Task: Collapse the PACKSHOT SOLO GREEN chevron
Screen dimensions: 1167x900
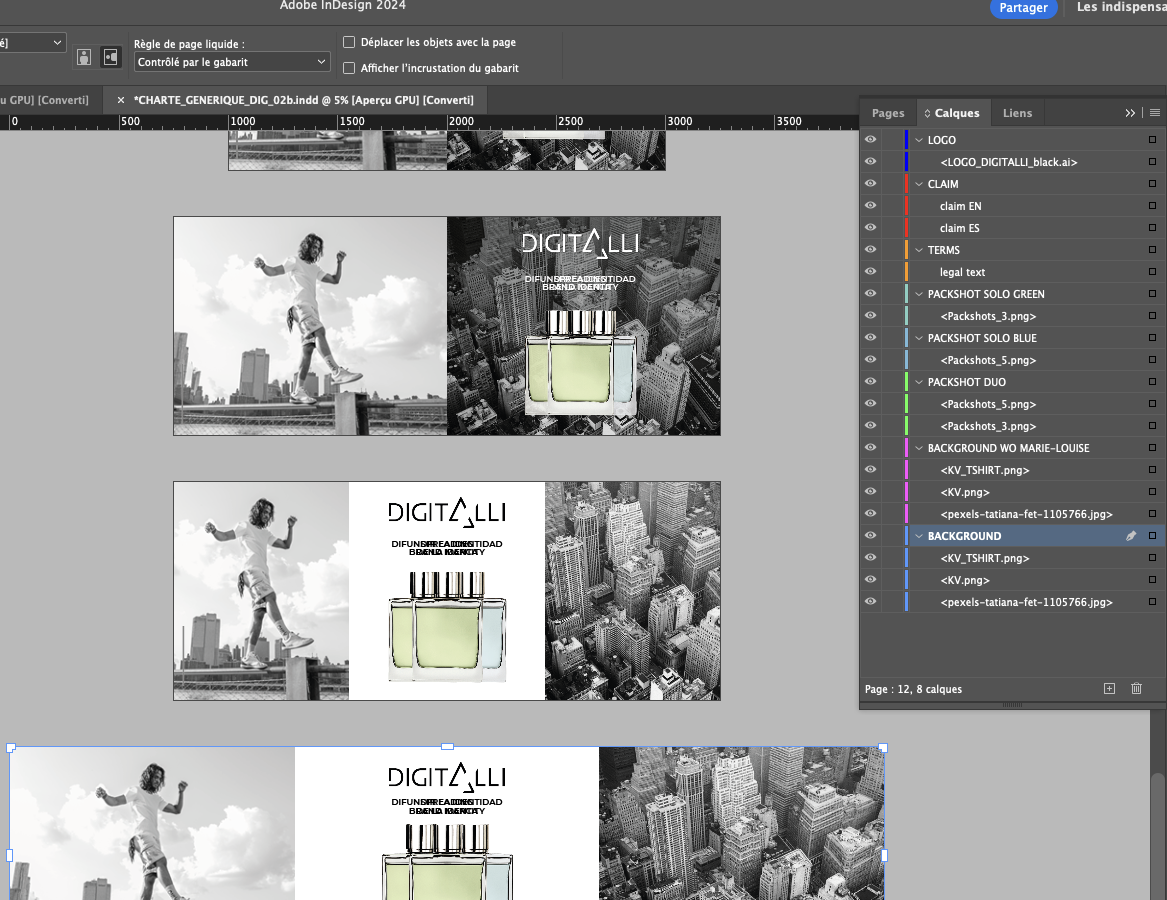Action: 918,294
